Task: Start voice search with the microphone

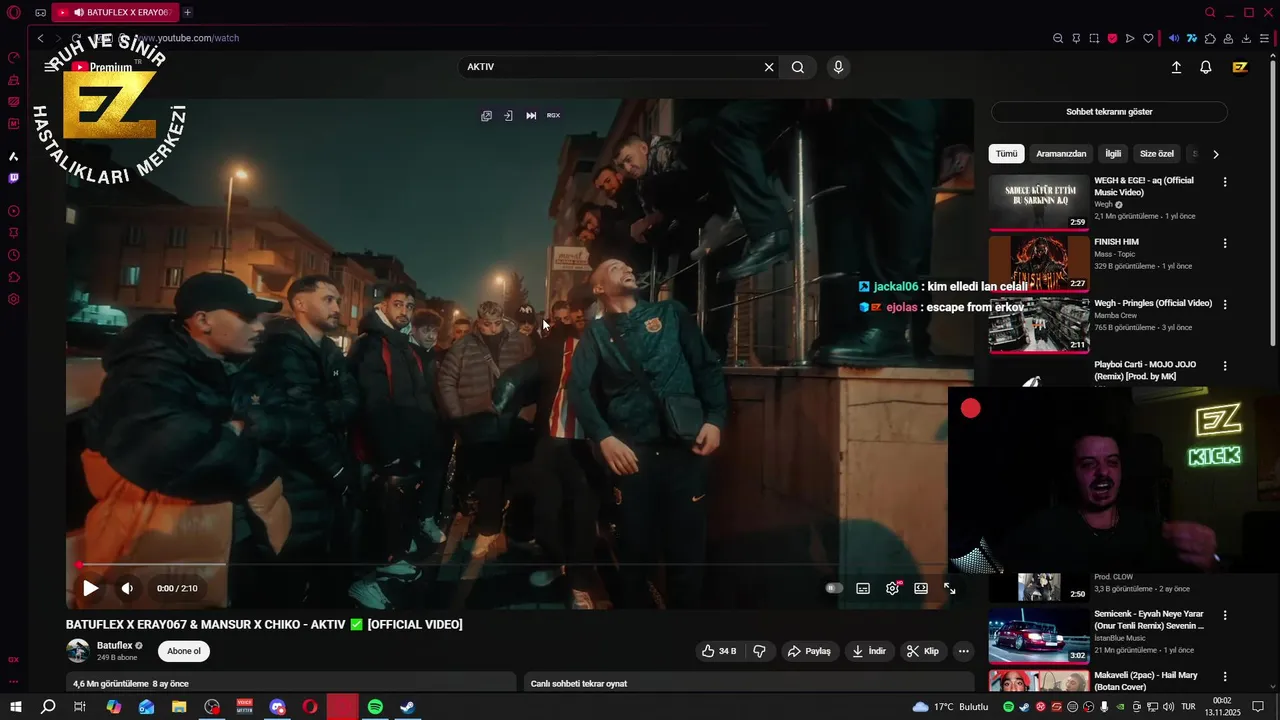Action: click(x=838, y=67)
